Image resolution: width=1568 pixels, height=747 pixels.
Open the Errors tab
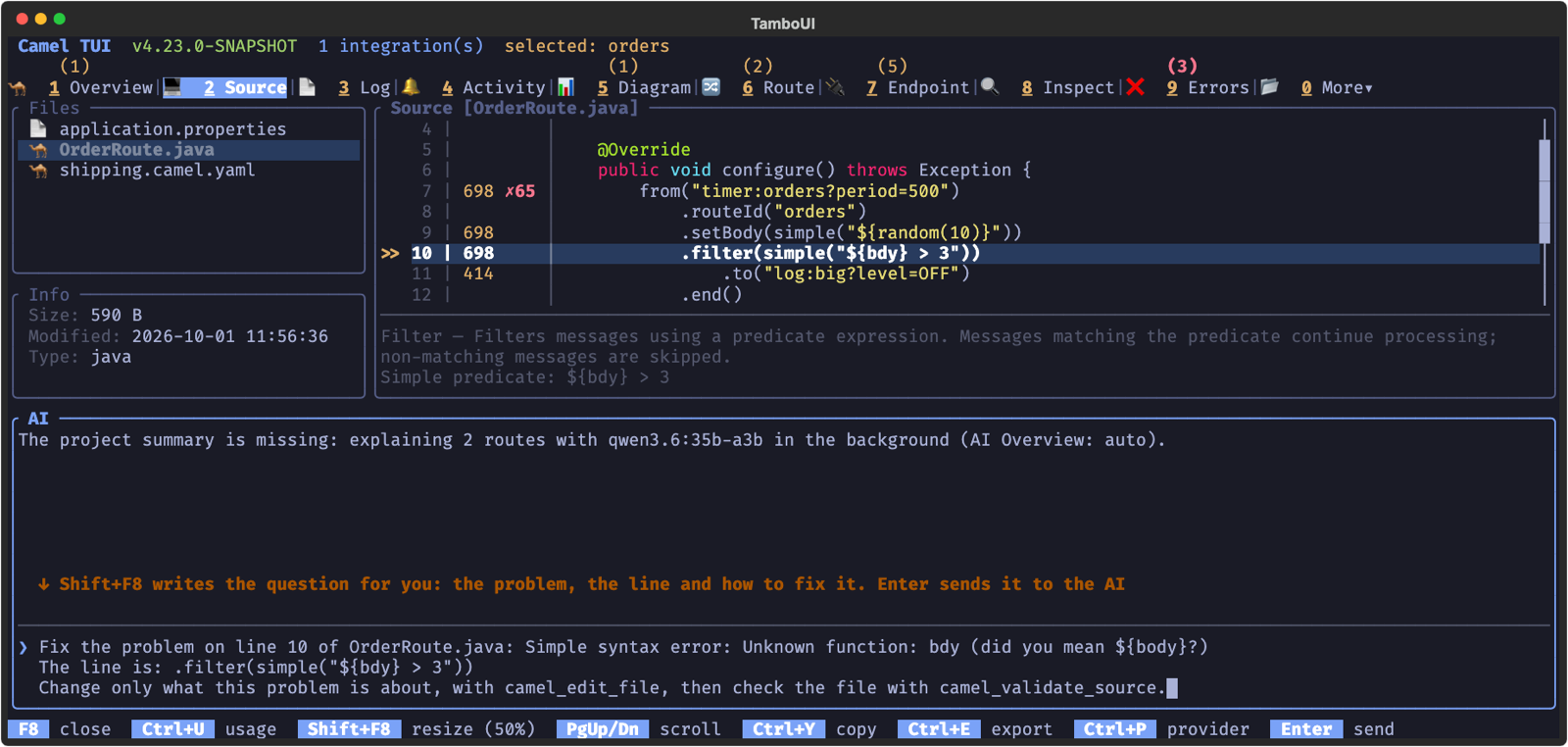click(1207, 87)
